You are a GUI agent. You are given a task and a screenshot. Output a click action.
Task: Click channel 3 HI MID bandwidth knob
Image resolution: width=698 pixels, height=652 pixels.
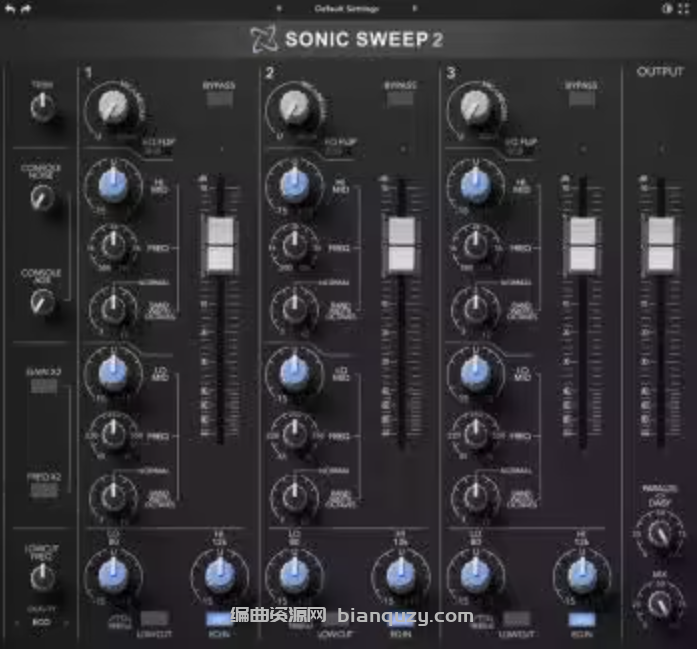[475, 308]
